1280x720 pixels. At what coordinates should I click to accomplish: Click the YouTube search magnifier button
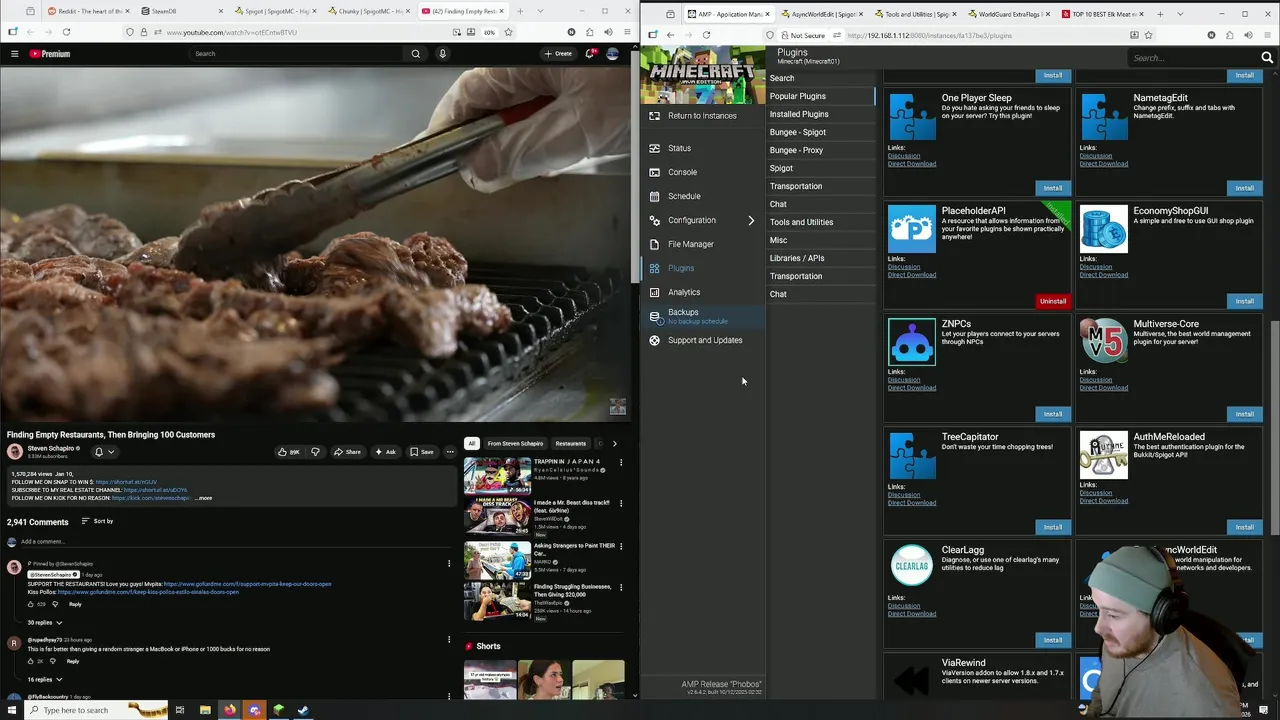click(x=416, y=54)
